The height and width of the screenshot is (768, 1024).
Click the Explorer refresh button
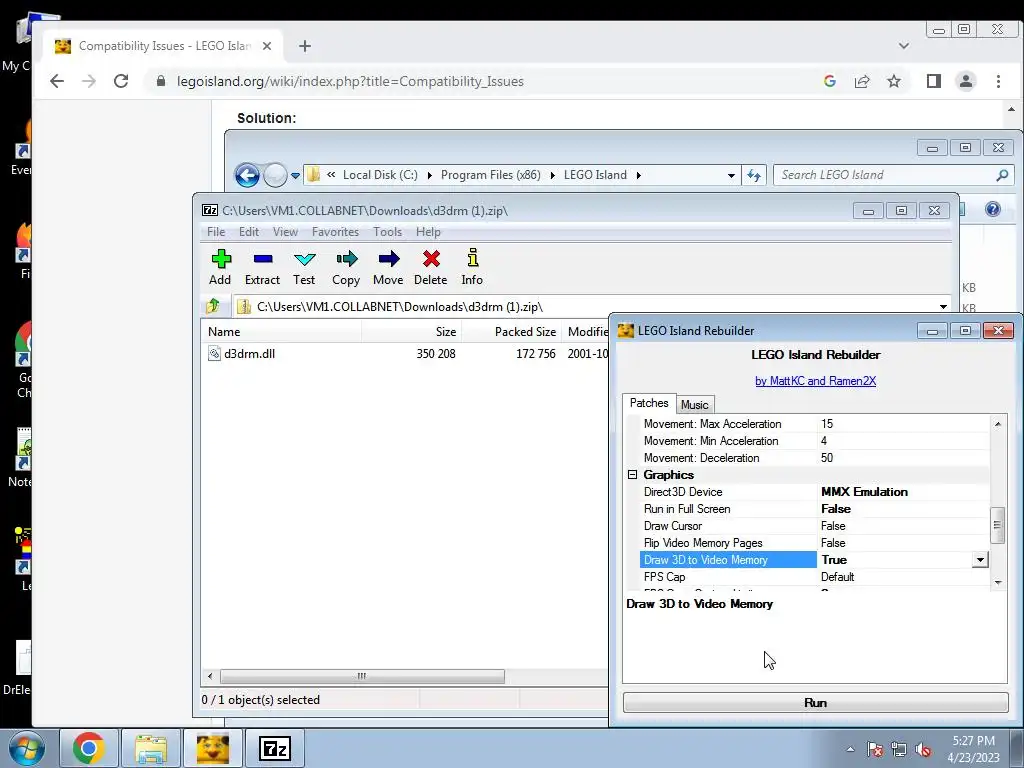[754, 175]
